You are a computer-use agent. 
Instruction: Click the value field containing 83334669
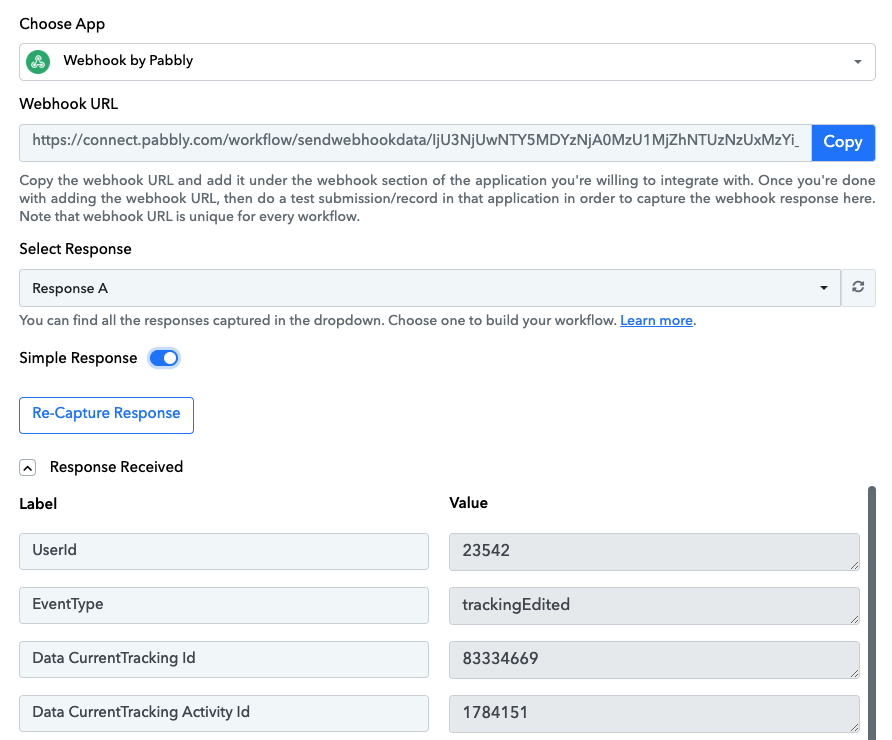tap(654, 660)
